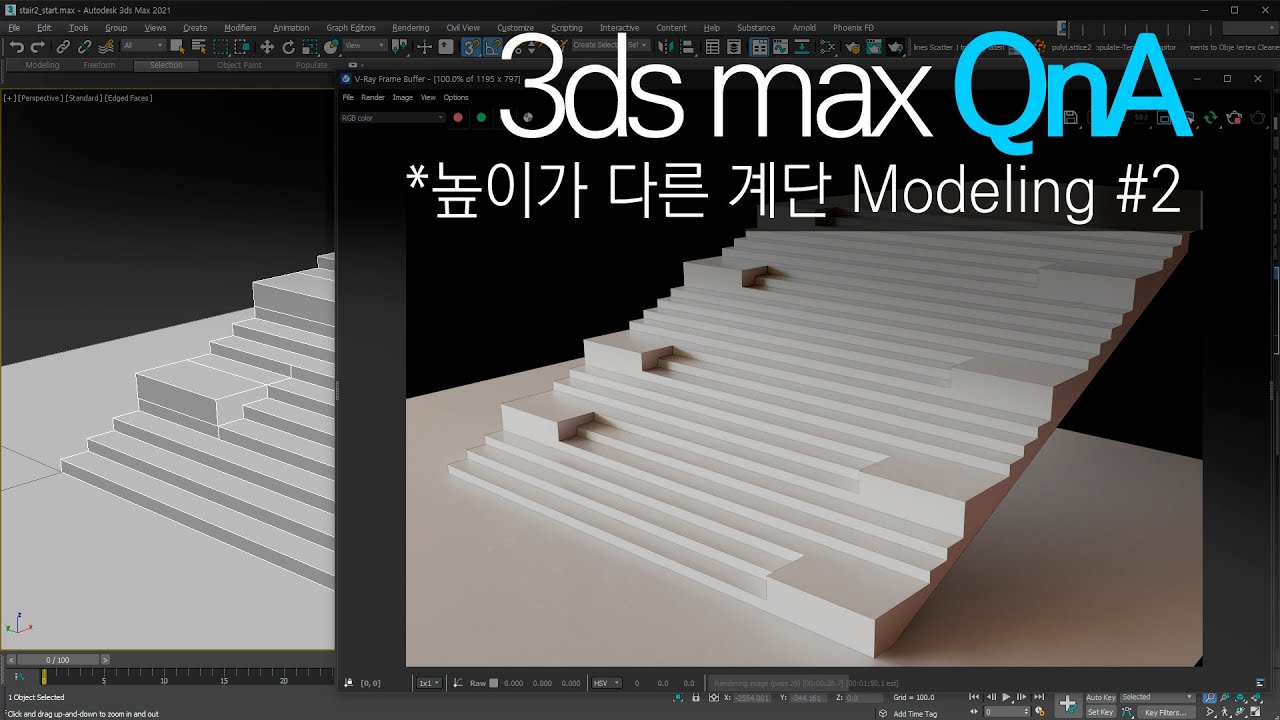Click the Go to End playback button
Viewport: 1280px width, 720px height.
(1039, 697)
